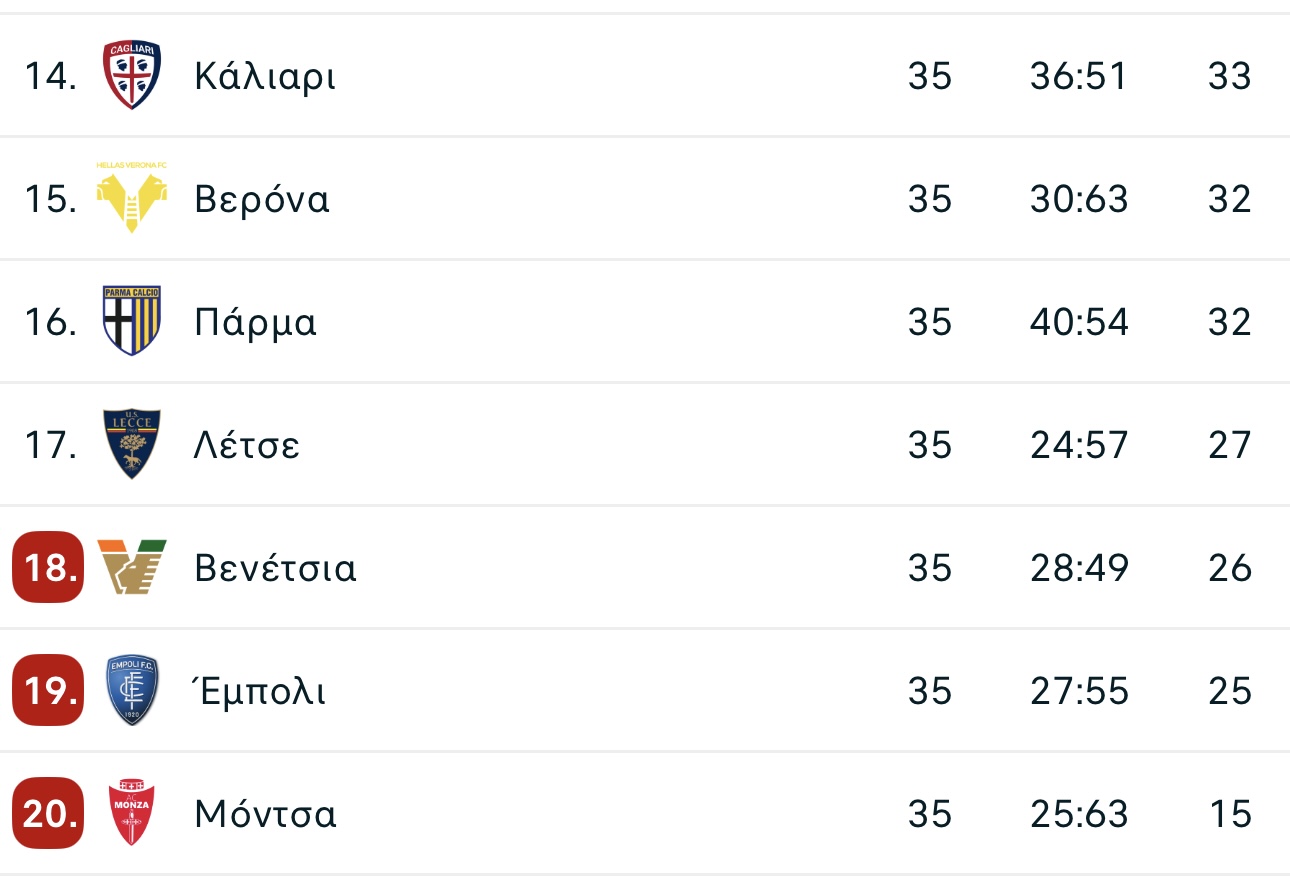Open the Πάρμα team name link
Screen dimensions: 1290x884
(256, 322)
